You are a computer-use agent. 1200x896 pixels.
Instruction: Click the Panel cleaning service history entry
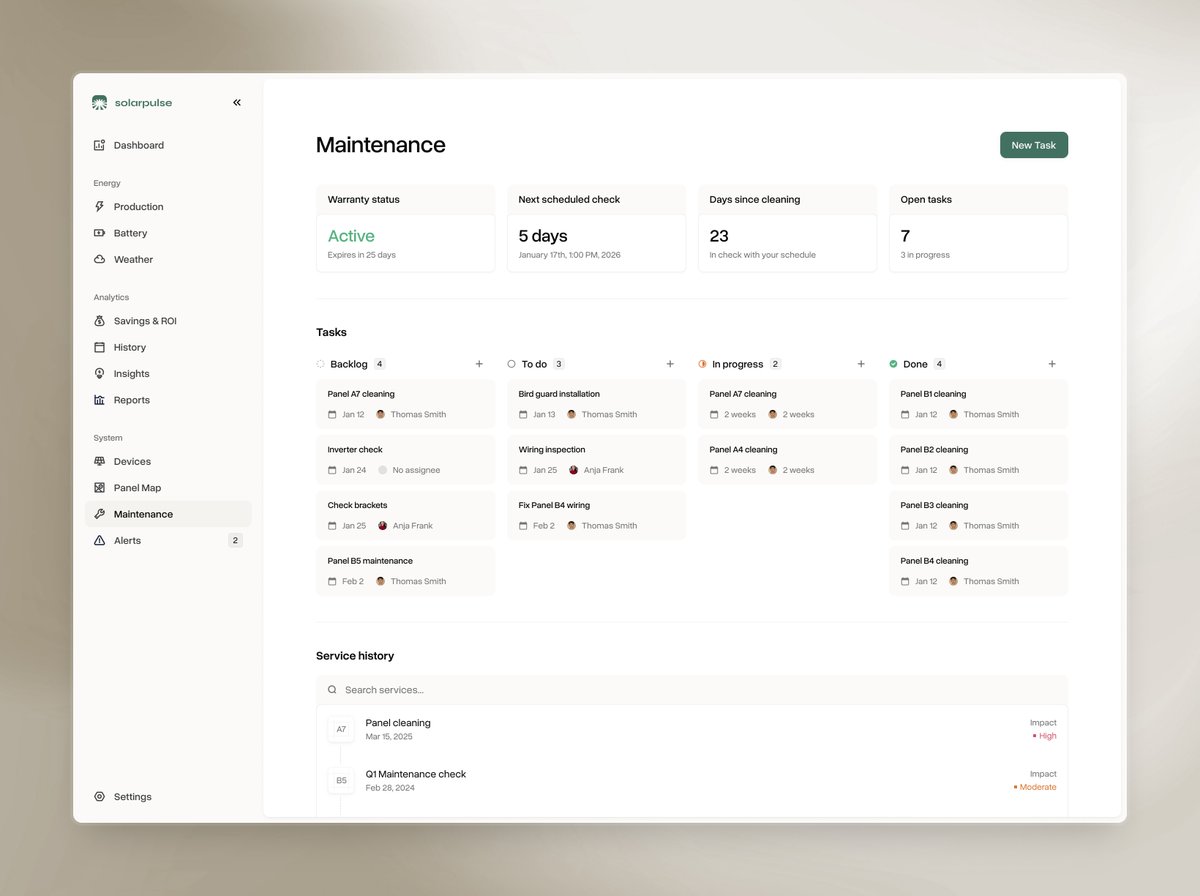[692, 729]
